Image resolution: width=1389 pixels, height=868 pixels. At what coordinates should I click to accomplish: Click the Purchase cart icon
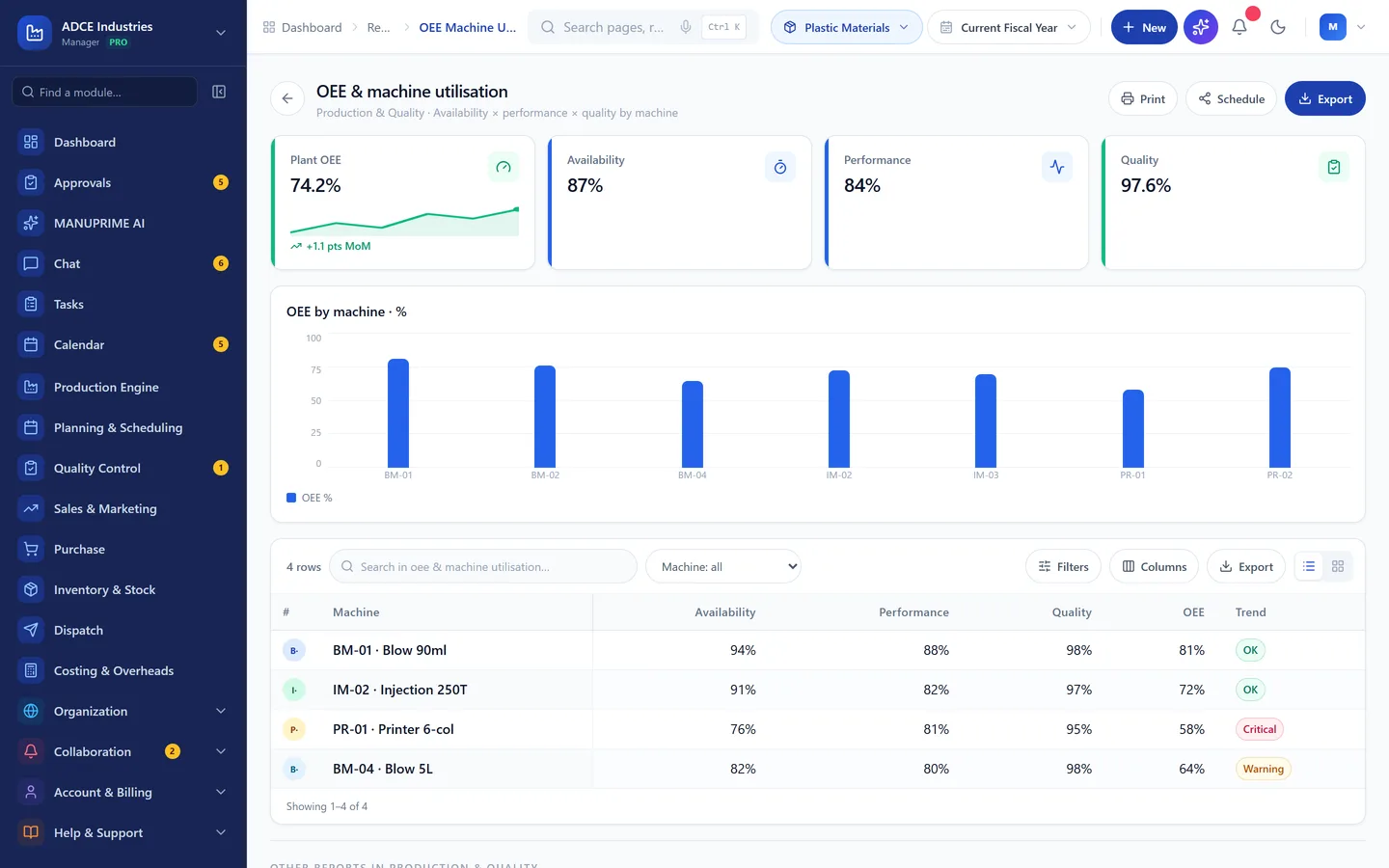point(31,549)
